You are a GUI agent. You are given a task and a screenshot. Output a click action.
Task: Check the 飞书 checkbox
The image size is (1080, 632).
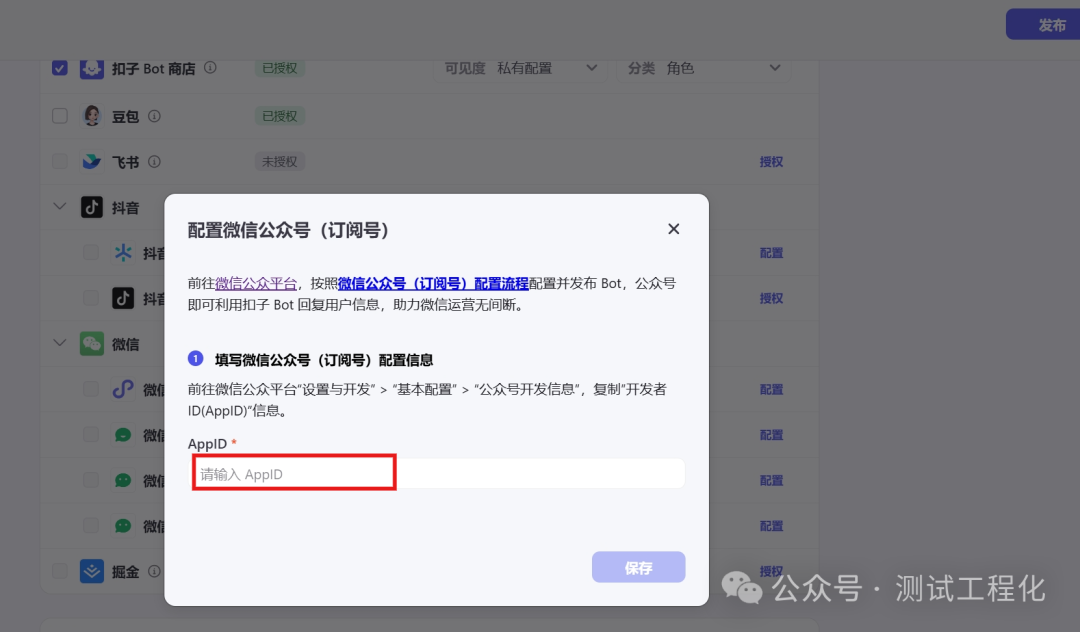pos(60,161)
